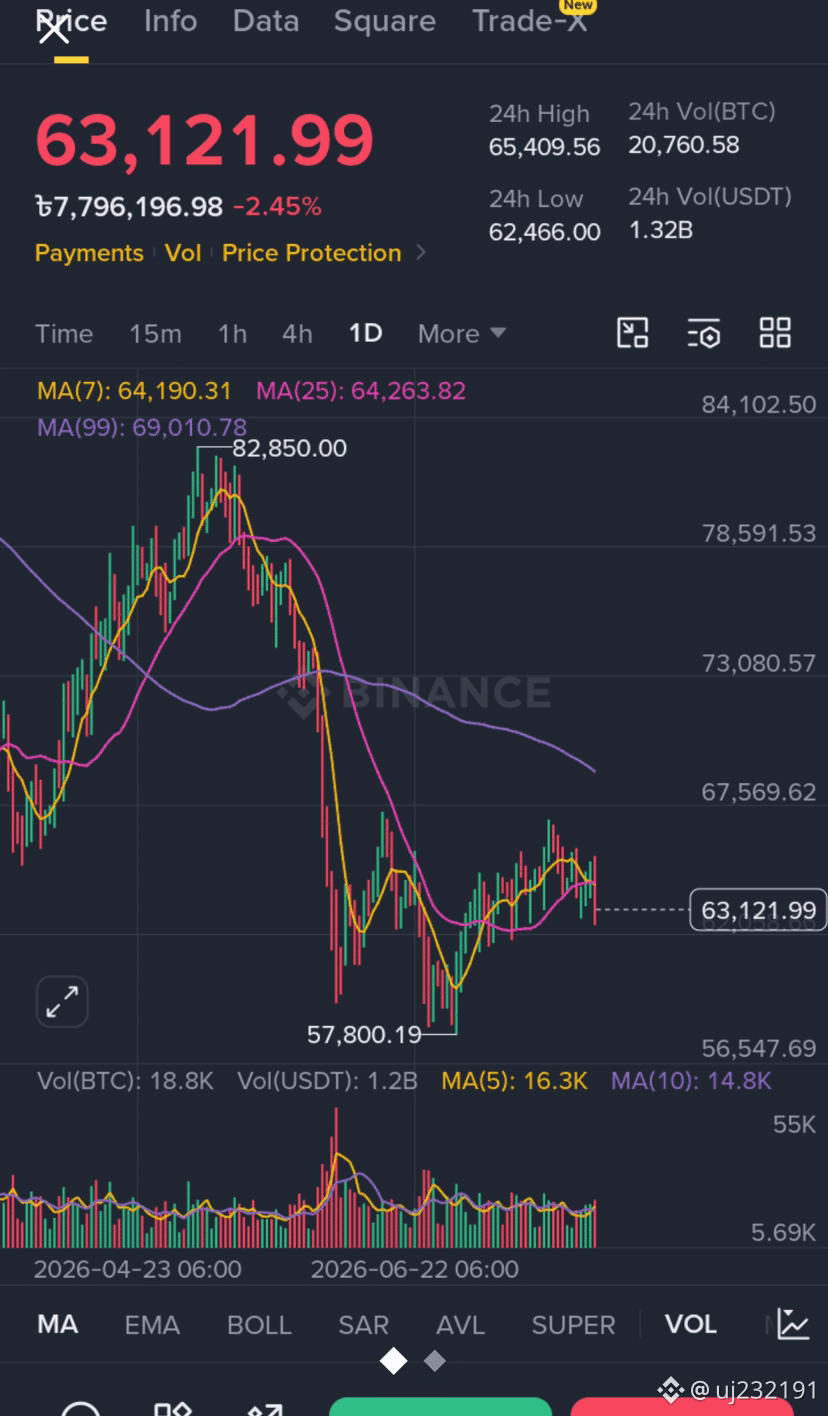Open the indicator chart settings icon
Screen dimensions: 828x1416
[x=793, y=1324]
